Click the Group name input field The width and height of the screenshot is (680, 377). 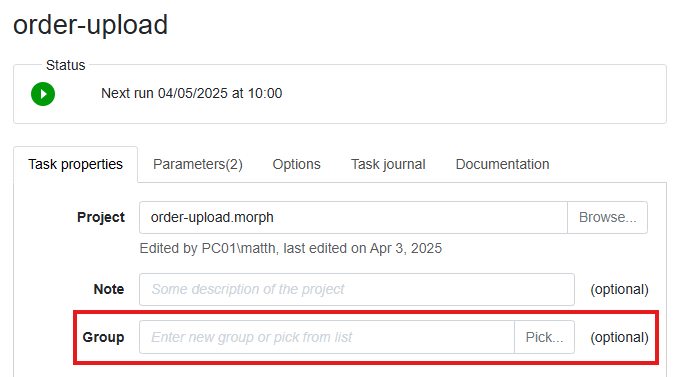click(327, 337)
